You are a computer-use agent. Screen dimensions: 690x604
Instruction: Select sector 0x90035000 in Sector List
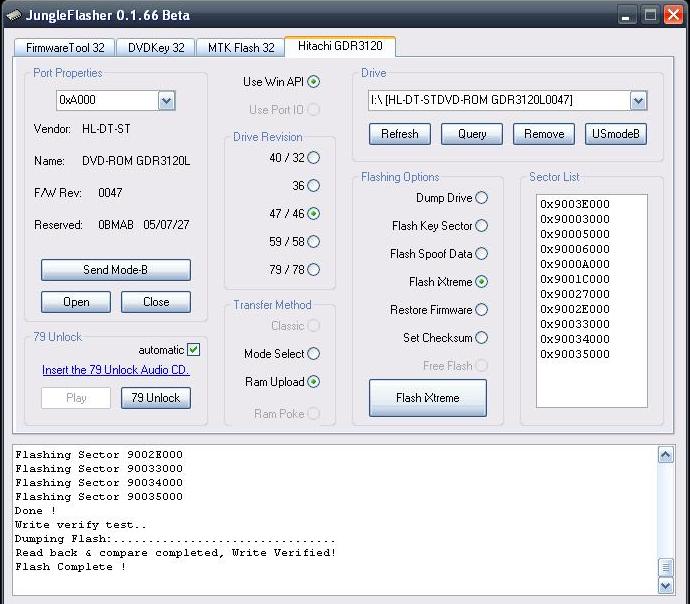point(575,354)
